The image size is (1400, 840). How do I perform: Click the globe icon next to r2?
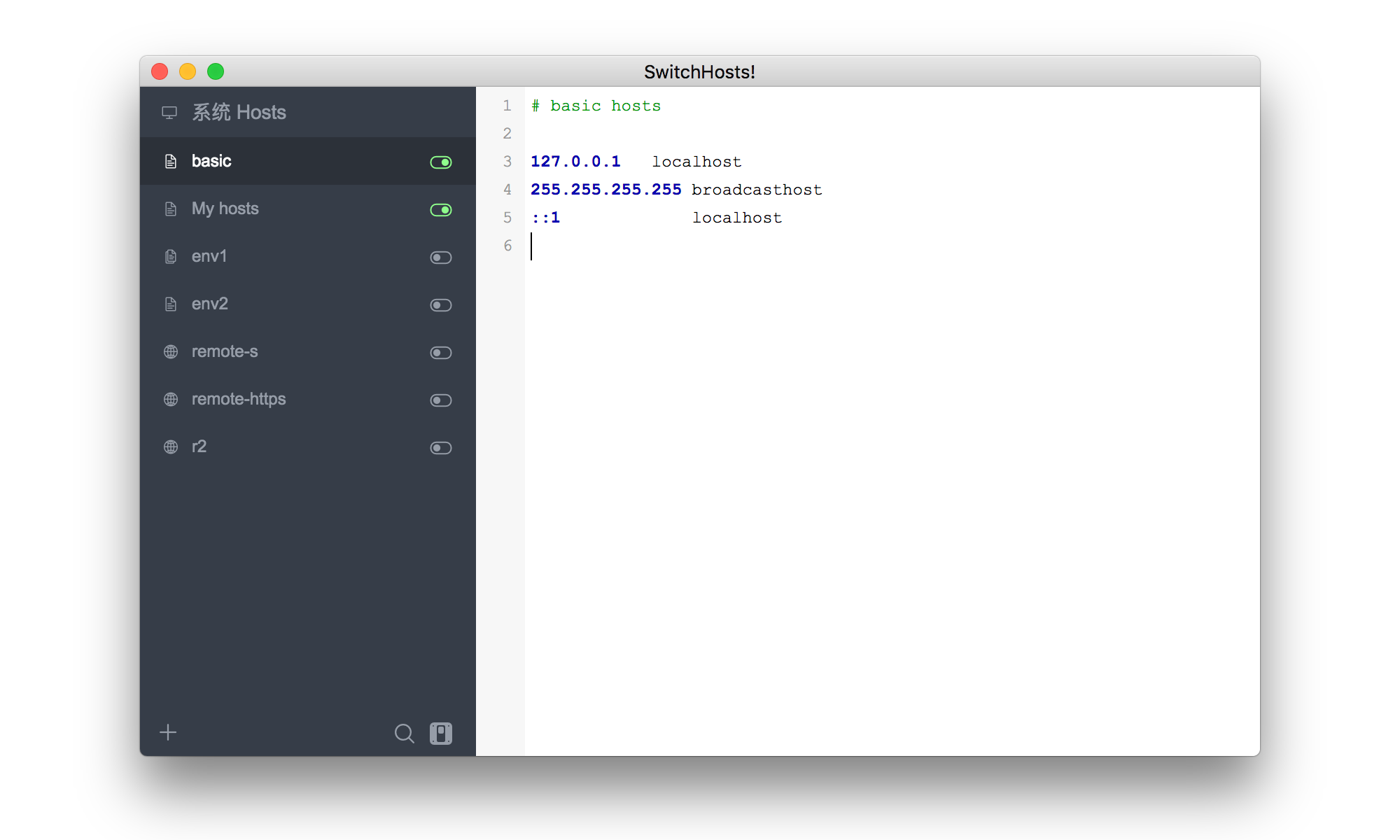(171, 447)
